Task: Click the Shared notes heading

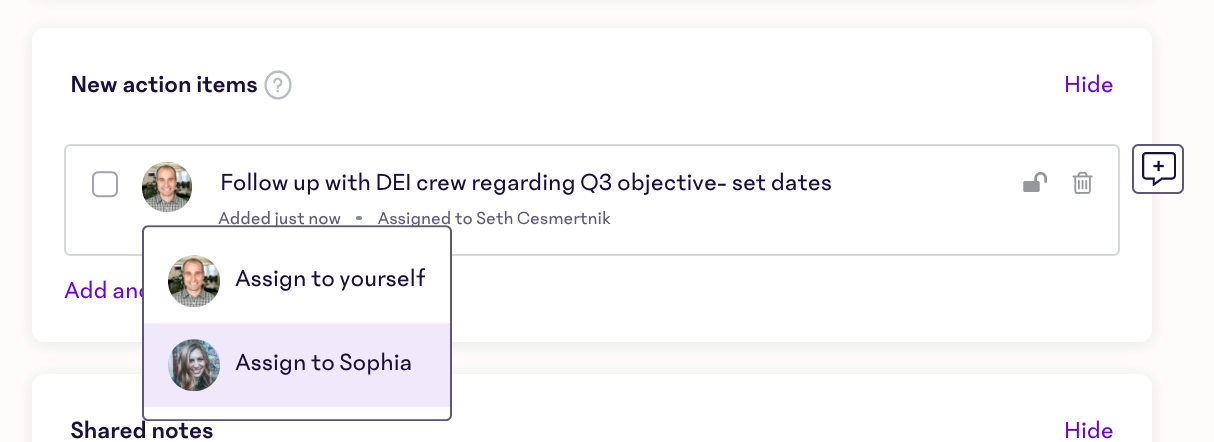Action: [142, 430]
